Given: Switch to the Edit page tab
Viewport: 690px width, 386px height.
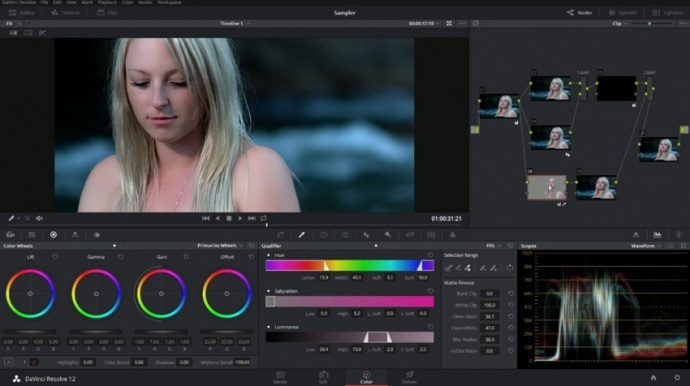Looking at the screenshot, I should (323, 377).
